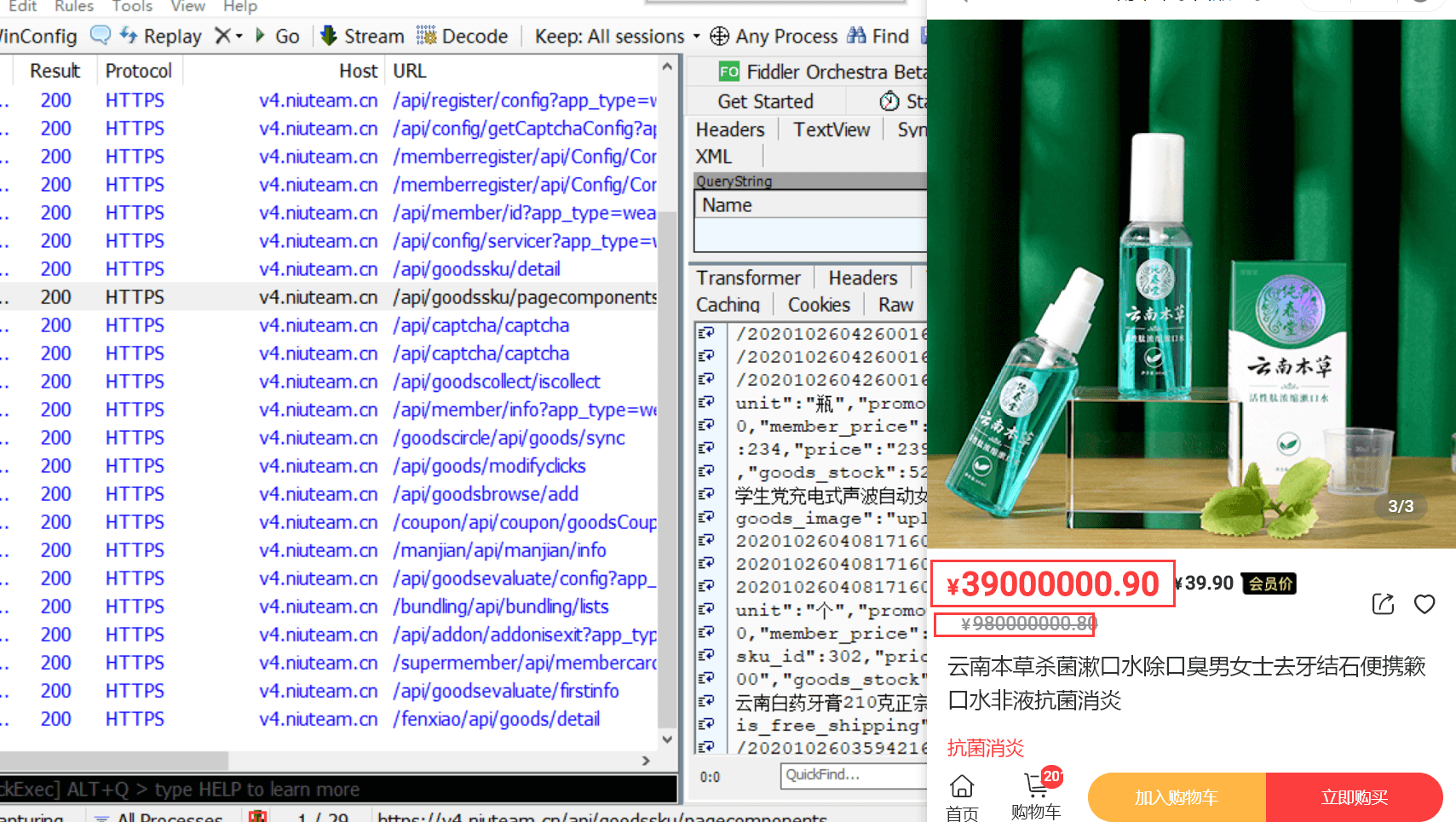The image size is (1456, 822).
Task: Click the share icon on product page
Action: pyautogui.click(x=1383, y=604)
